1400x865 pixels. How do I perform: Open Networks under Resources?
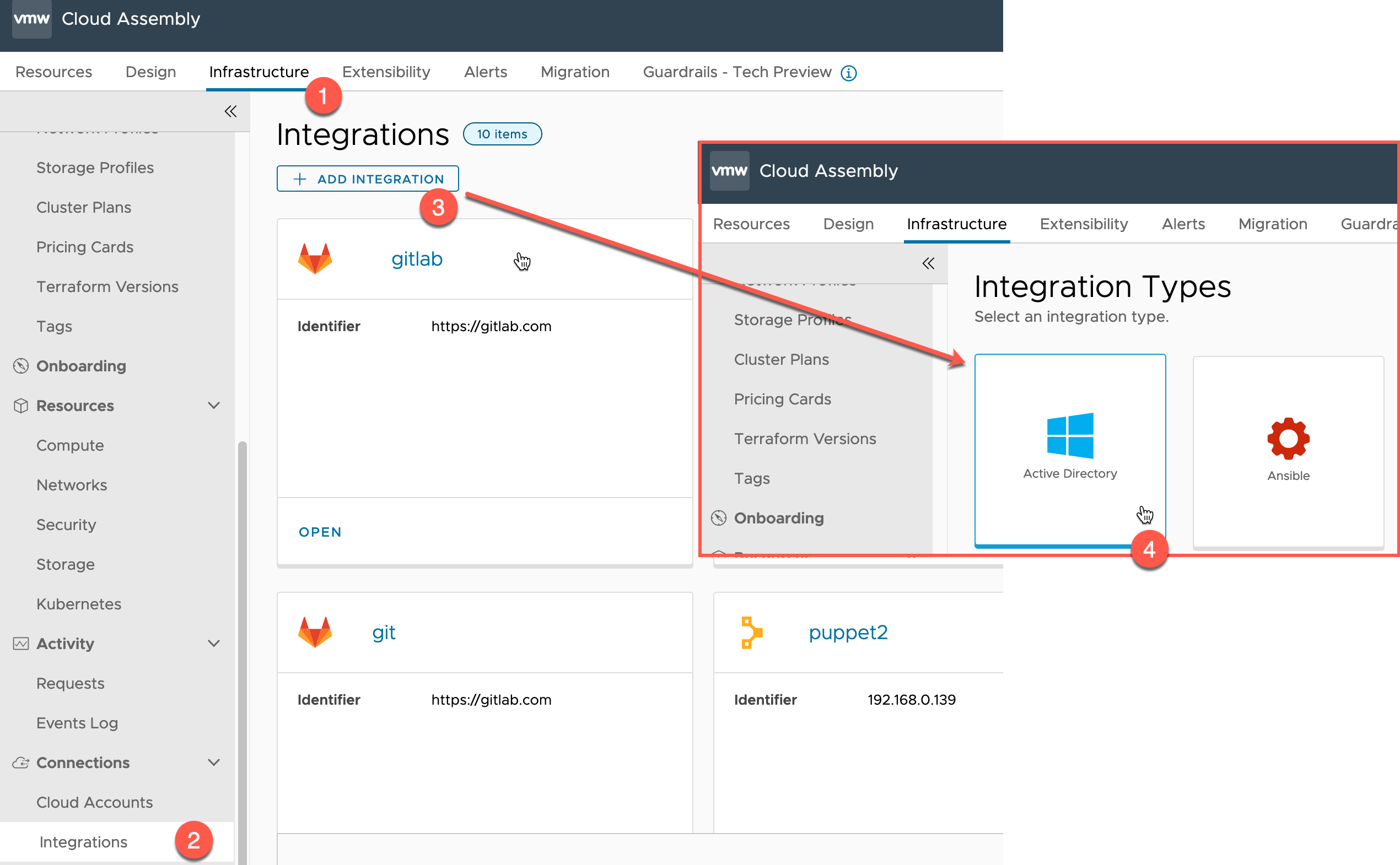click(x=72, y=485)
